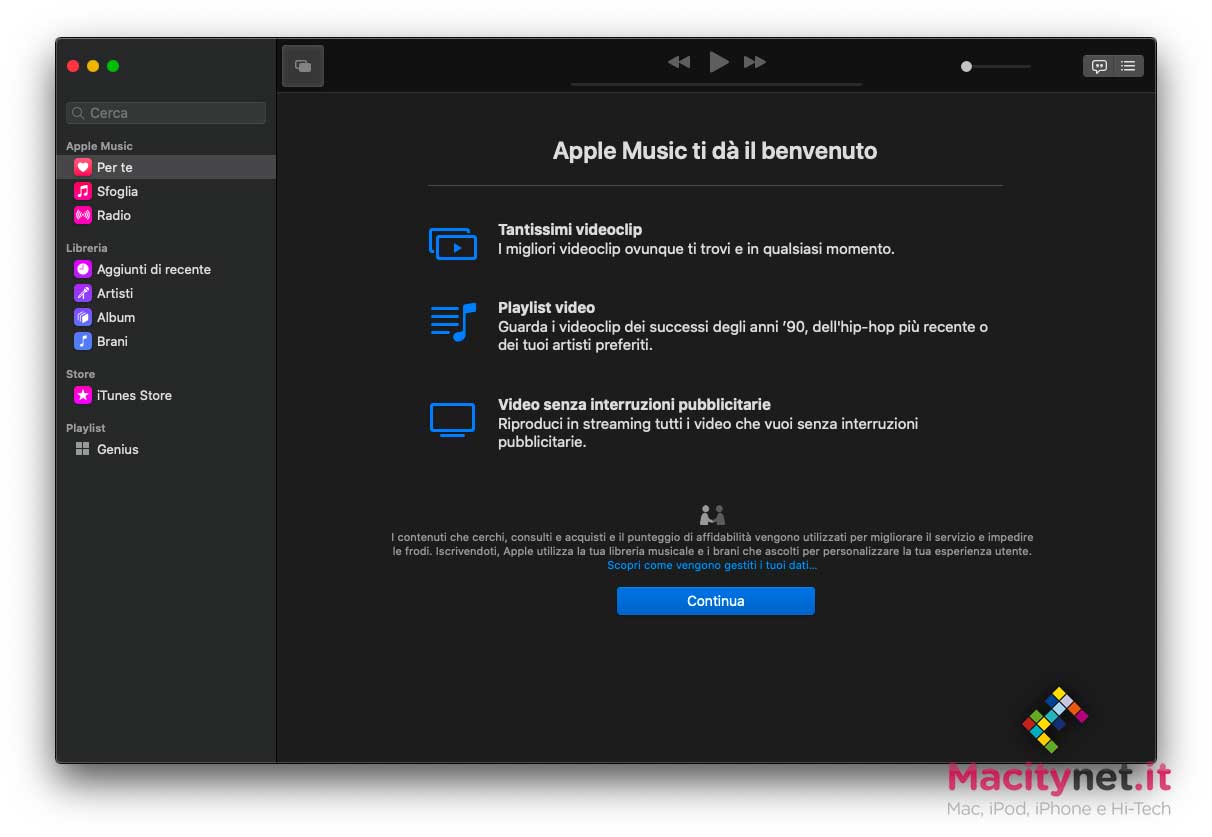Open Sfoglia section
The height and width of the screenshot is (837, 1212).
point(166,191)
